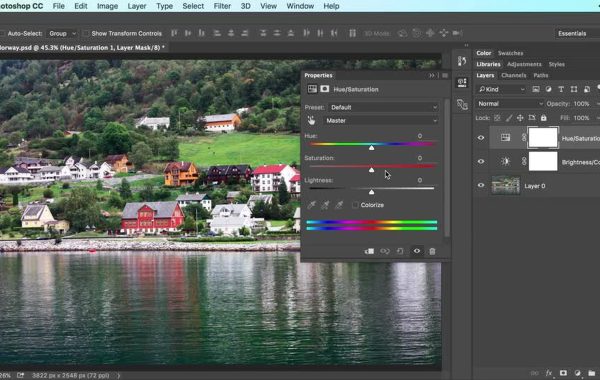The image size is (600, 380).
Task: Delete the adjustment layer with trash icon
Action: pyautogui.click(x=432, y=251)
